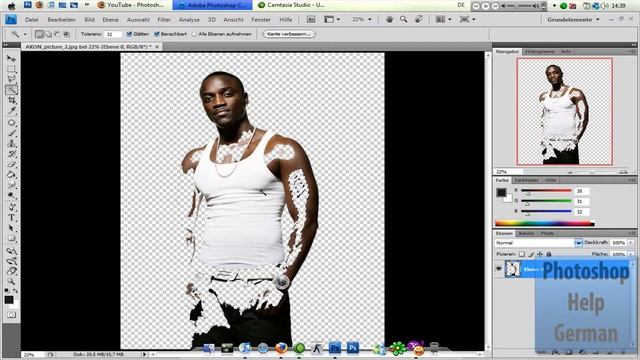Select the Crop tool
This screenshot has height=360, width=640.
11,100
